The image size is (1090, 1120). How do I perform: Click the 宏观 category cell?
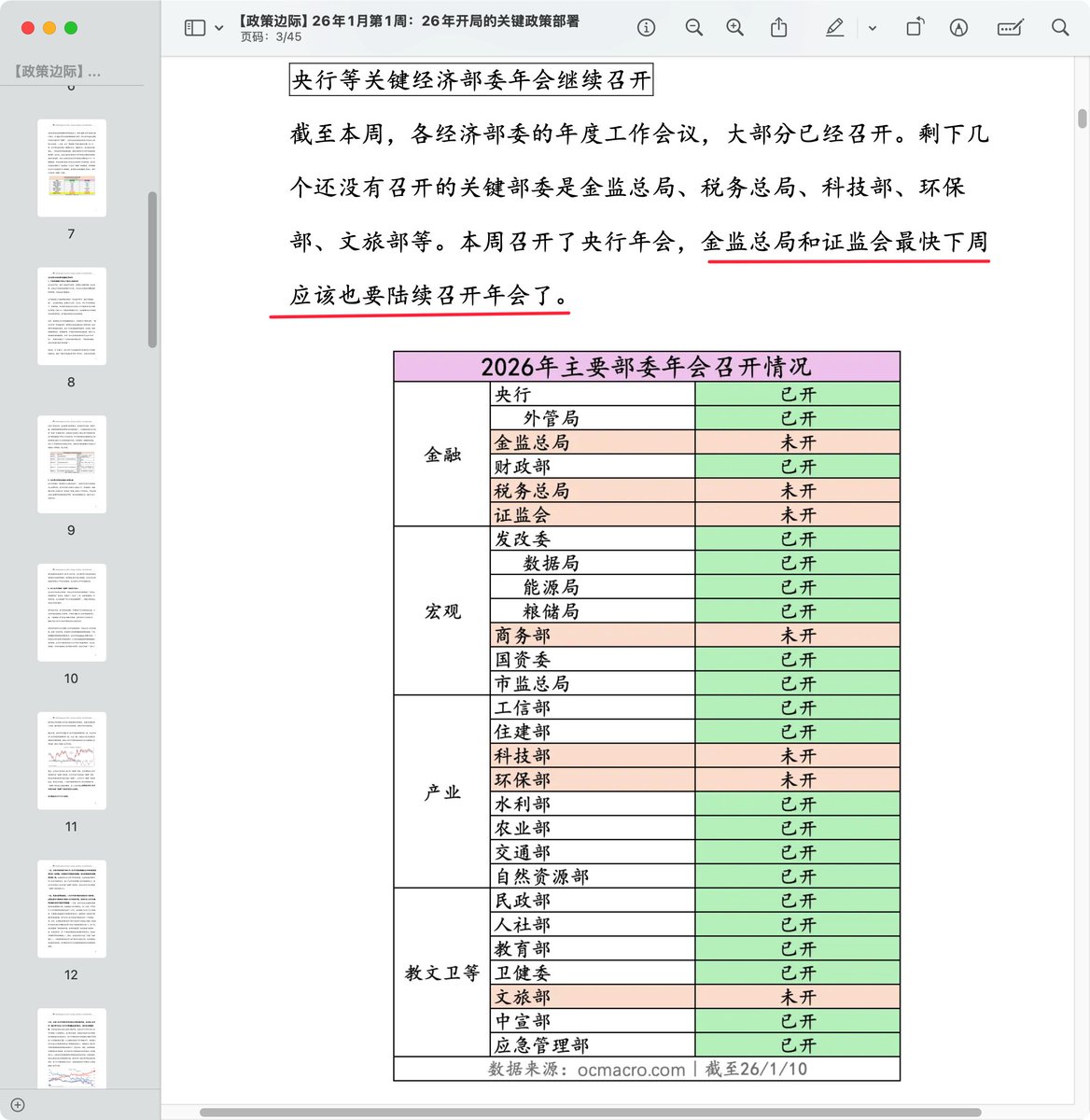tap(442, 611)
